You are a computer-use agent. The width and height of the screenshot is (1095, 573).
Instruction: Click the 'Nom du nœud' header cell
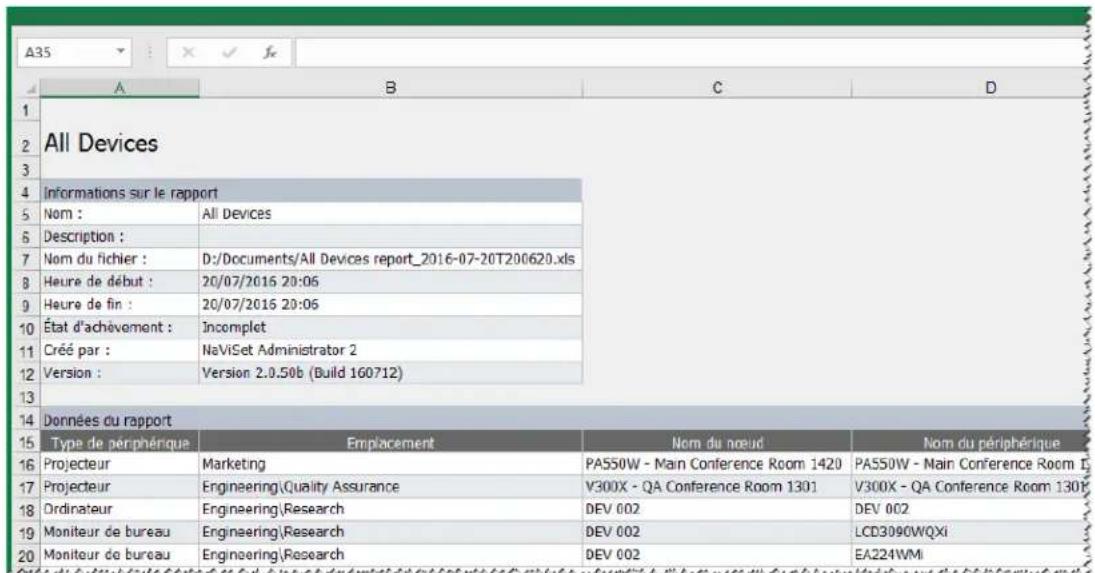point(716,442)
